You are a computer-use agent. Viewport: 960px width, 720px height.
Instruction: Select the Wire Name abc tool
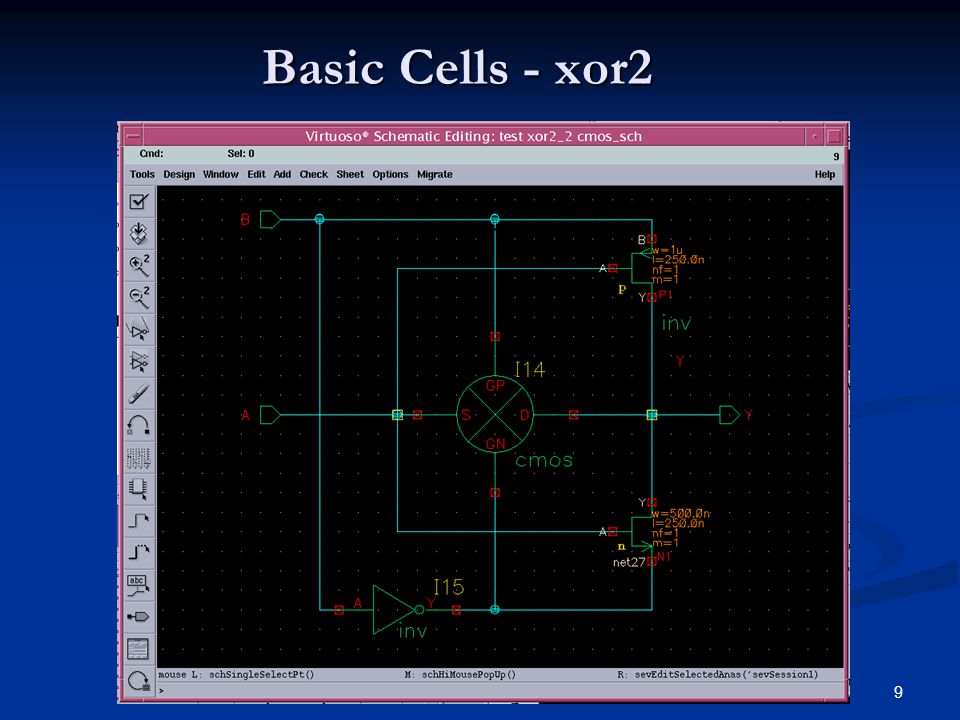click(139, 585)
